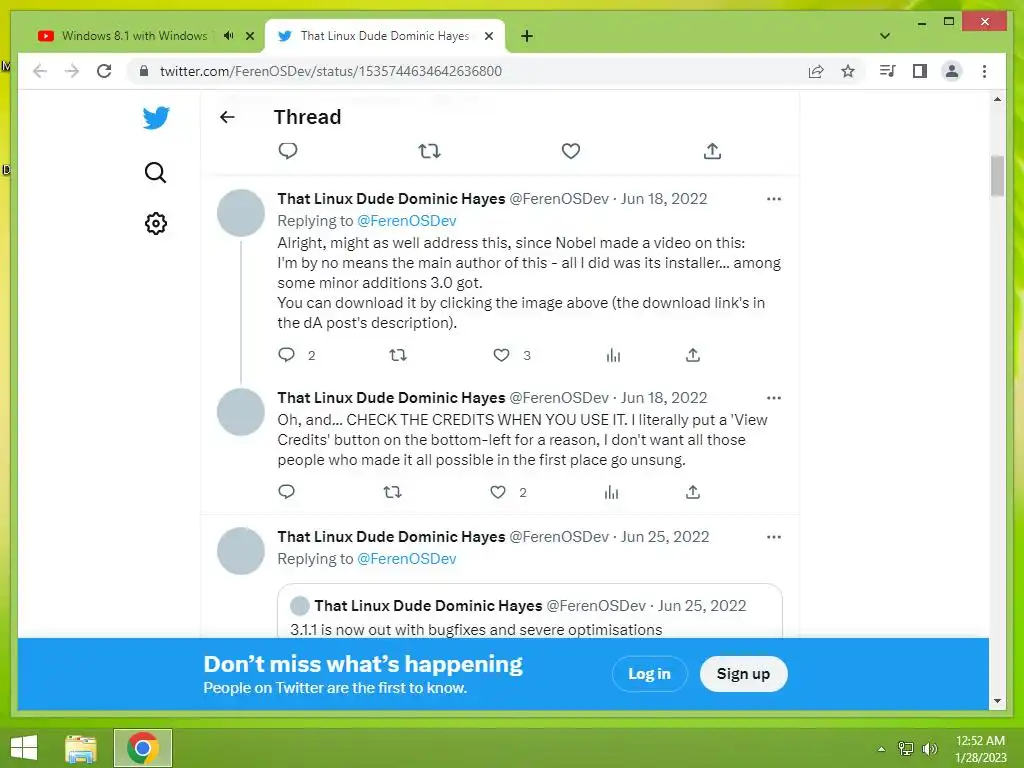The height and width of the screenshot is (768, 1024).
Task: Open more options on Jun 25 tweet
Action: [774, 537]
